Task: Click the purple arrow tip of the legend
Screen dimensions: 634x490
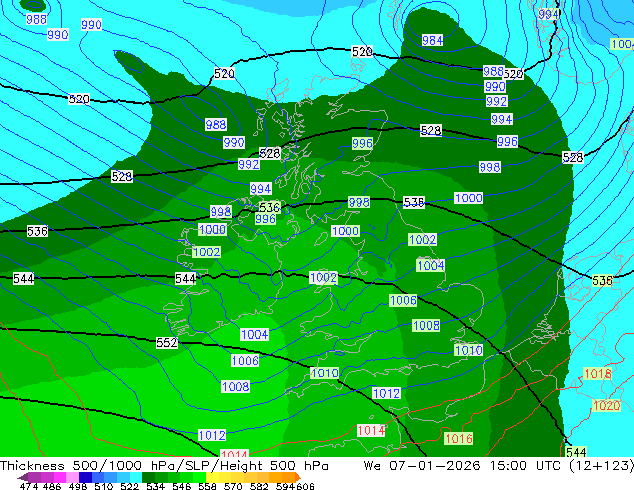Action: (22, 478)
